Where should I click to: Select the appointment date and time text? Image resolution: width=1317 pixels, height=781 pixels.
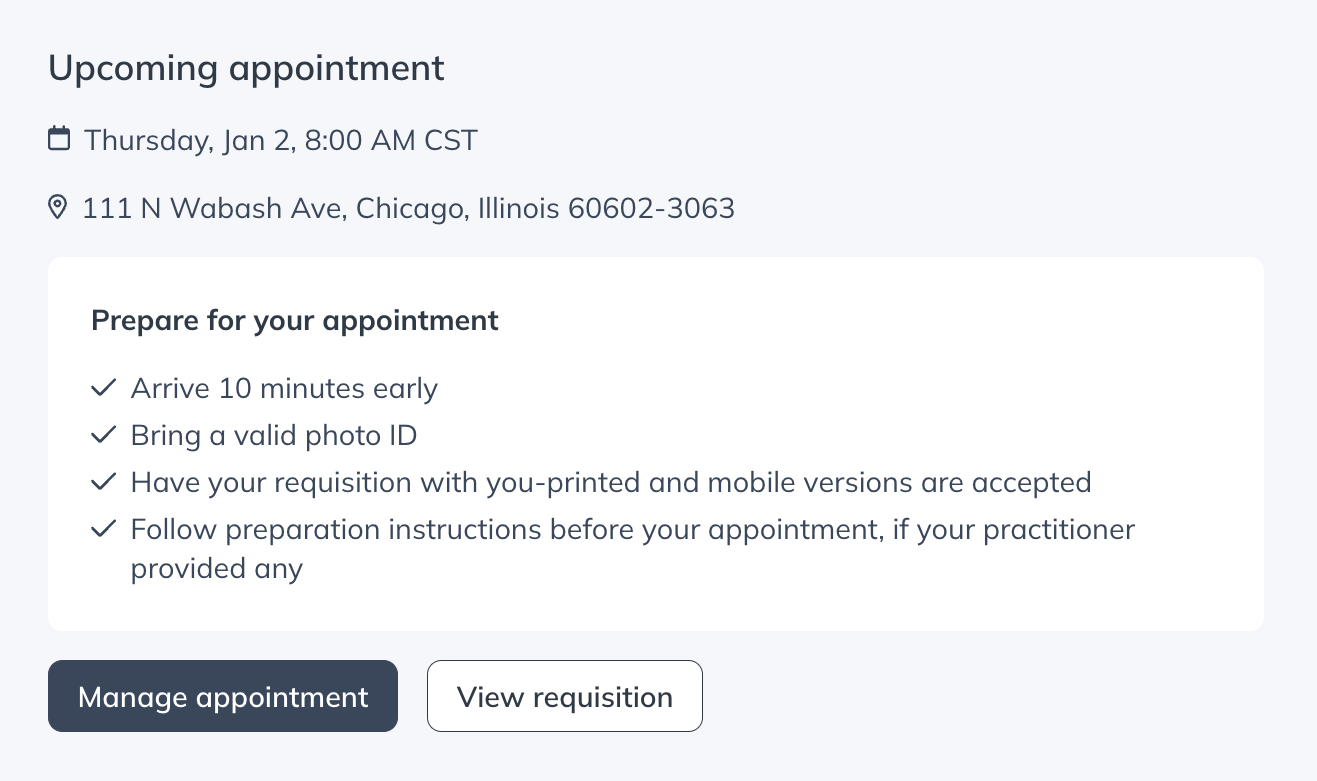281,140
